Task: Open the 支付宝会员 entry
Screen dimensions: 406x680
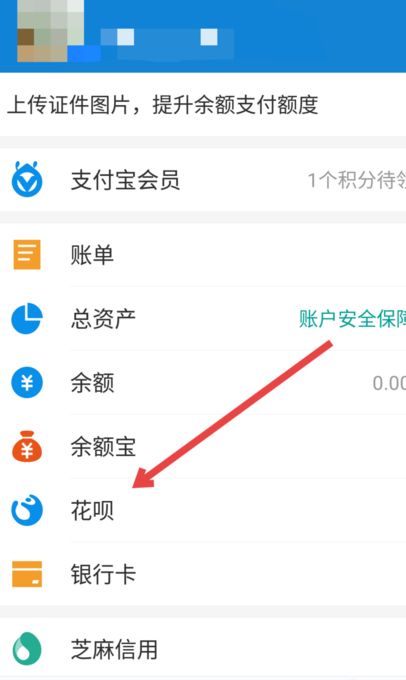Action: point(203,180)
